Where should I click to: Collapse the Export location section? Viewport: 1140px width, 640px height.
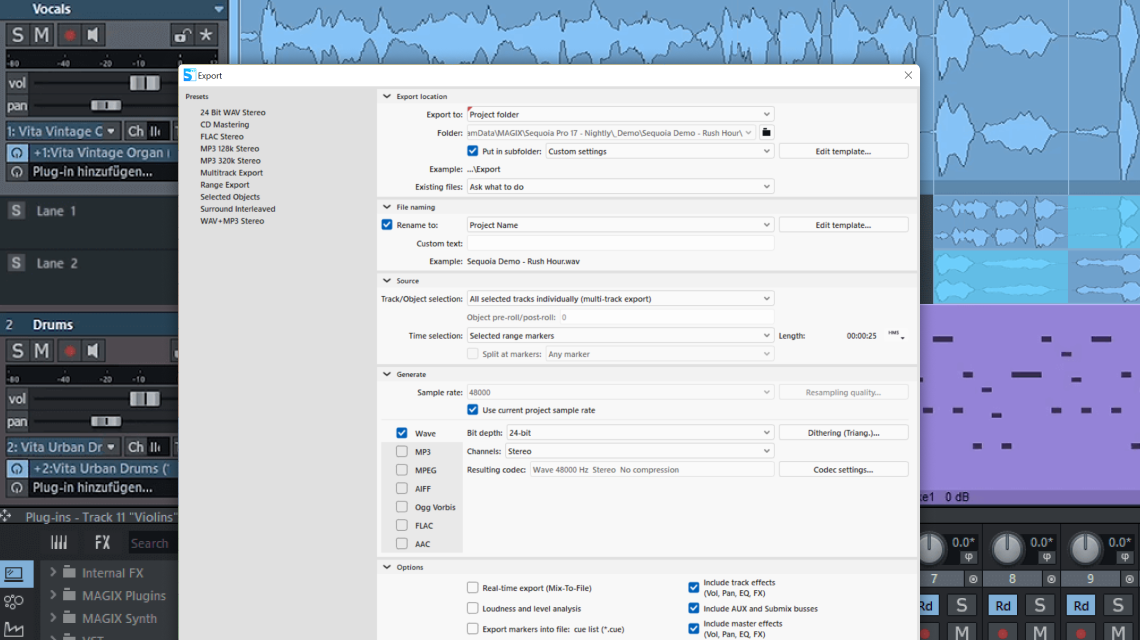tap(387, 96)
